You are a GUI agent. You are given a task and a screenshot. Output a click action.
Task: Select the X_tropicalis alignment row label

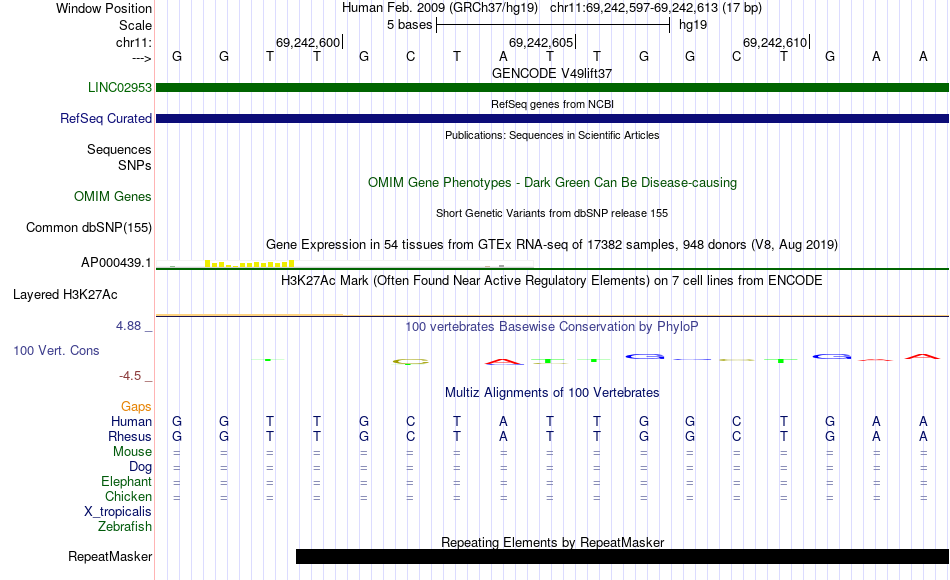pos(118,512)
